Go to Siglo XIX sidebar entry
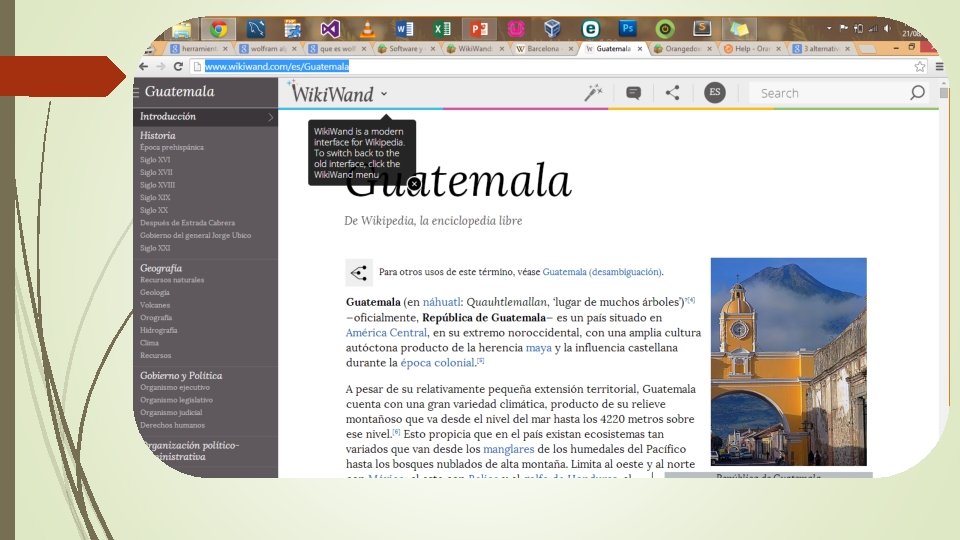960x540 pixels. 155,198
